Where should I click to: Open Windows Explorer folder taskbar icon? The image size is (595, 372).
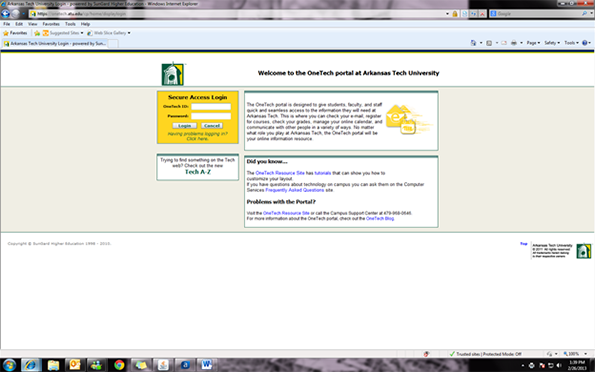coord(54,365)
